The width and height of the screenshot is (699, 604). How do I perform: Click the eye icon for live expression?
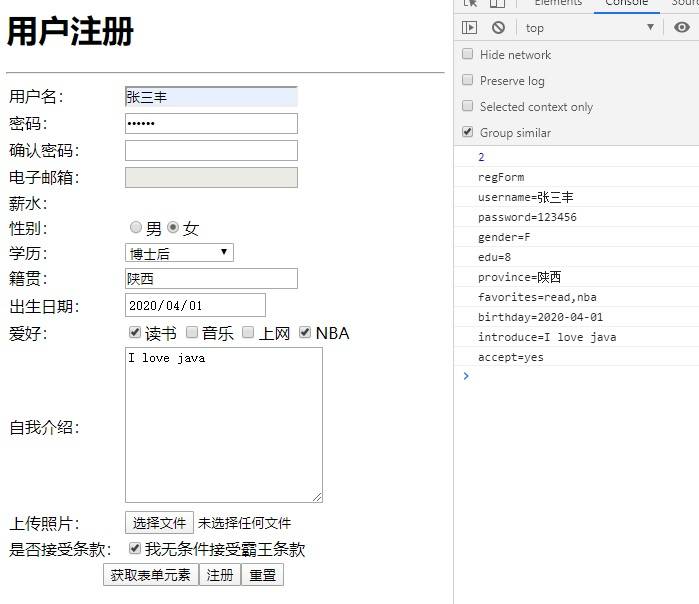tap(682, 28)
